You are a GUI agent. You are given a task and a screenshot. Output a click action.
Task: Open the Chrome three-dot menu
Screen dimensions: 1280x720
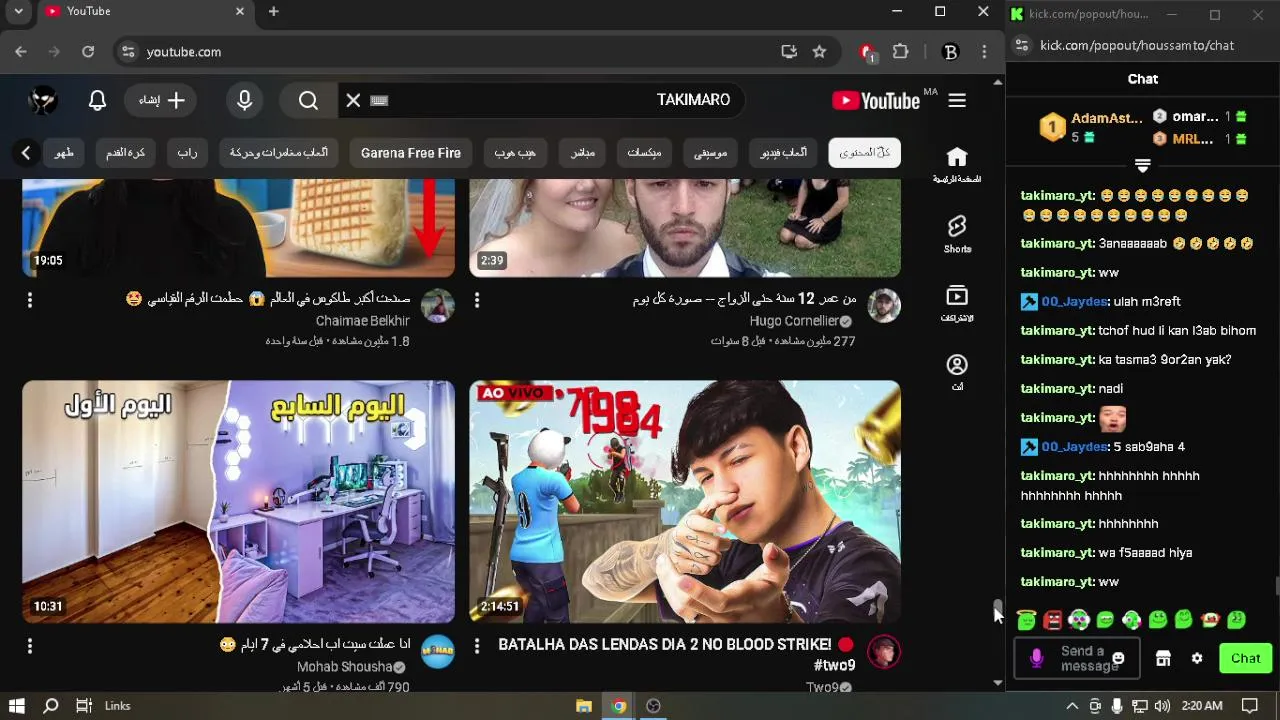tap(985, 52)
